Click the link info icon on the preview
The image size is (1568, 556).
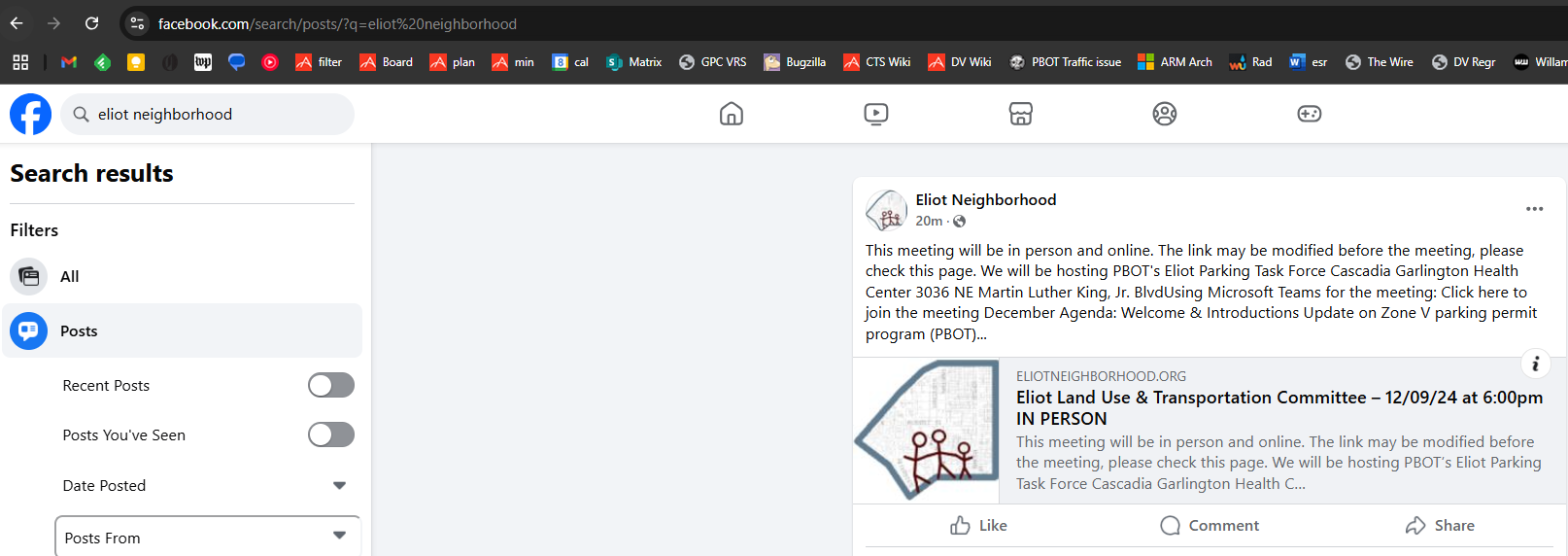1535,364
